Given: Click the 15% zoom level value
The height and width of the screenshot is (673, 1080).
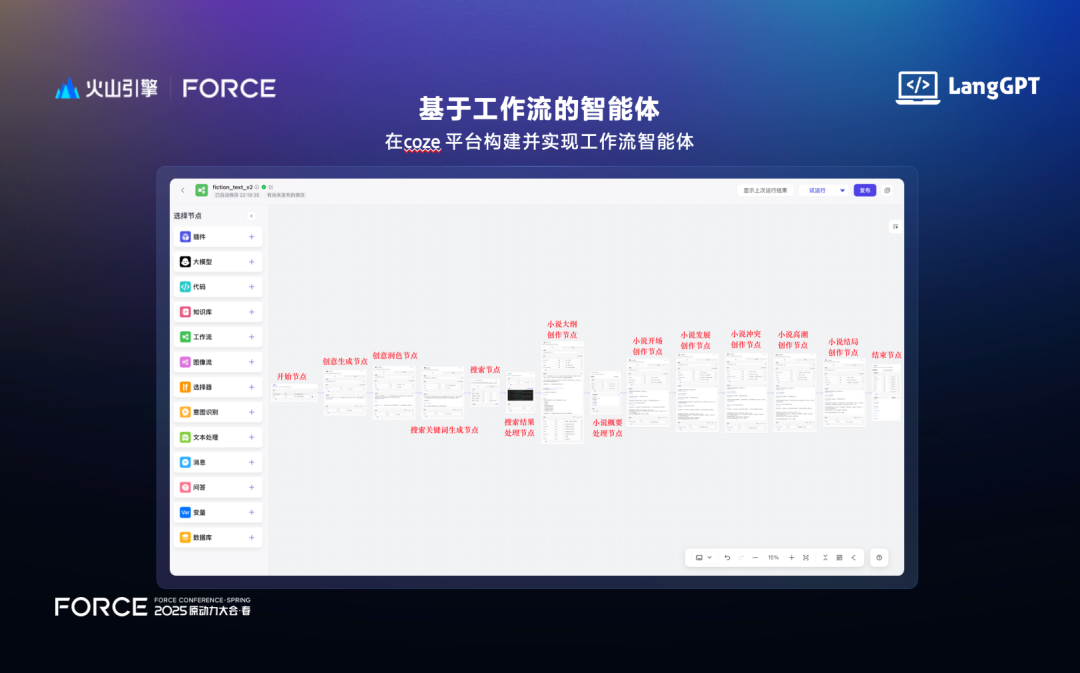Looking at the screenshot, I should pos(773,558).
